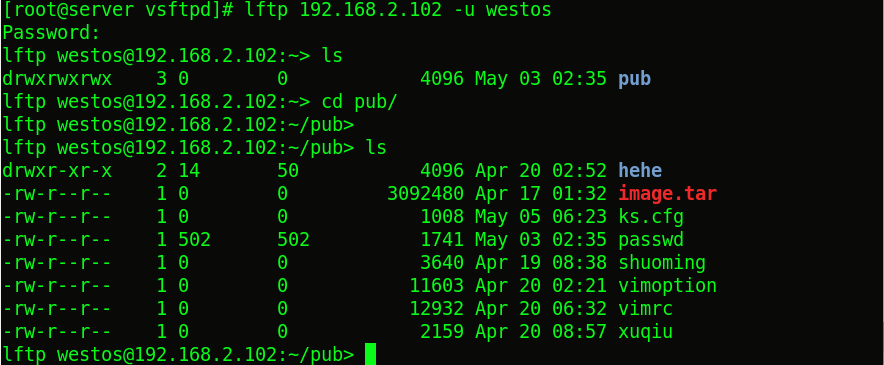Click the May 05 06:23 timestamp

(541, 217)
